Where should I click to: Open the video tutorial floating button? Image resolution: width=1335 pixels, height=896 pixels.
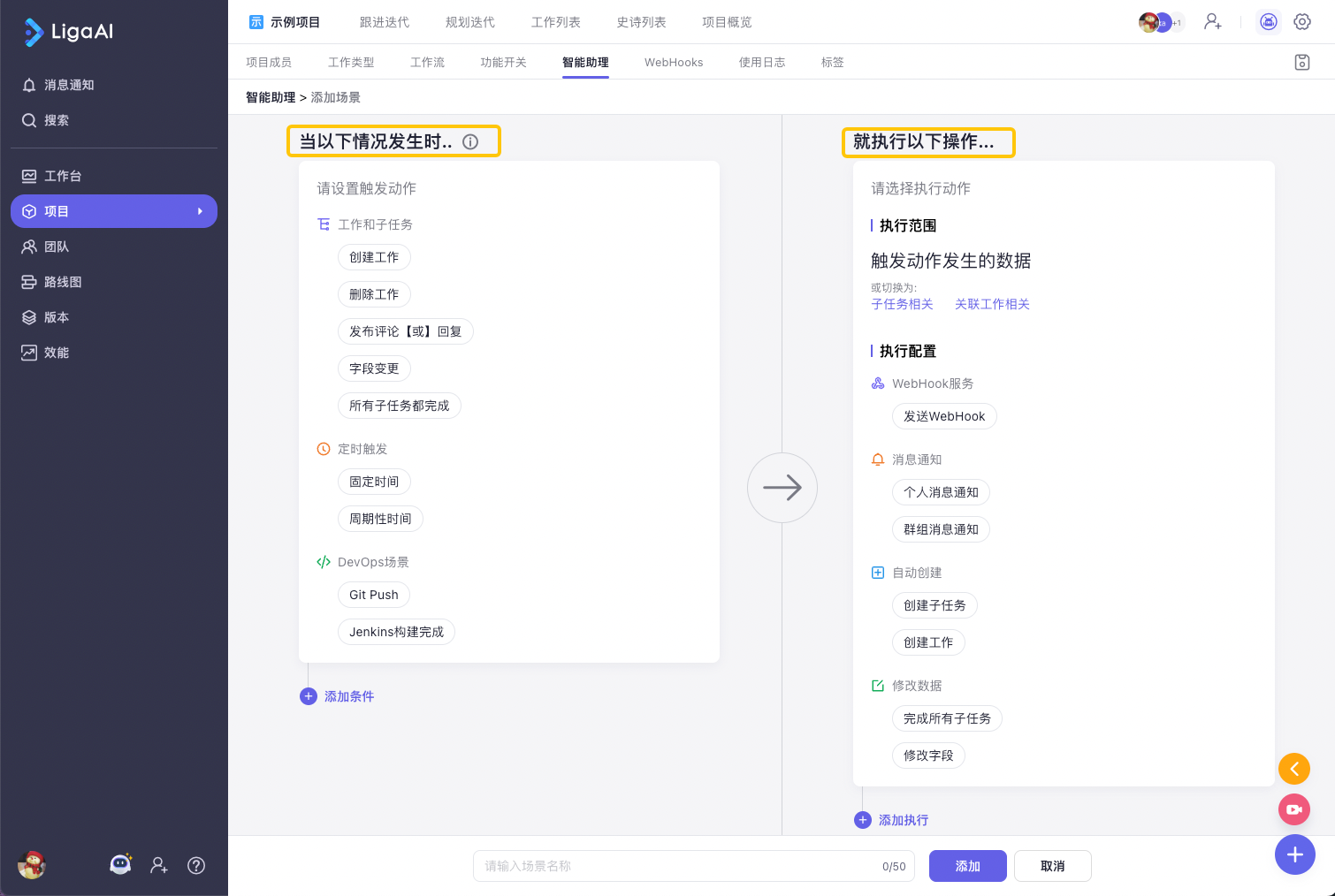1293,809
